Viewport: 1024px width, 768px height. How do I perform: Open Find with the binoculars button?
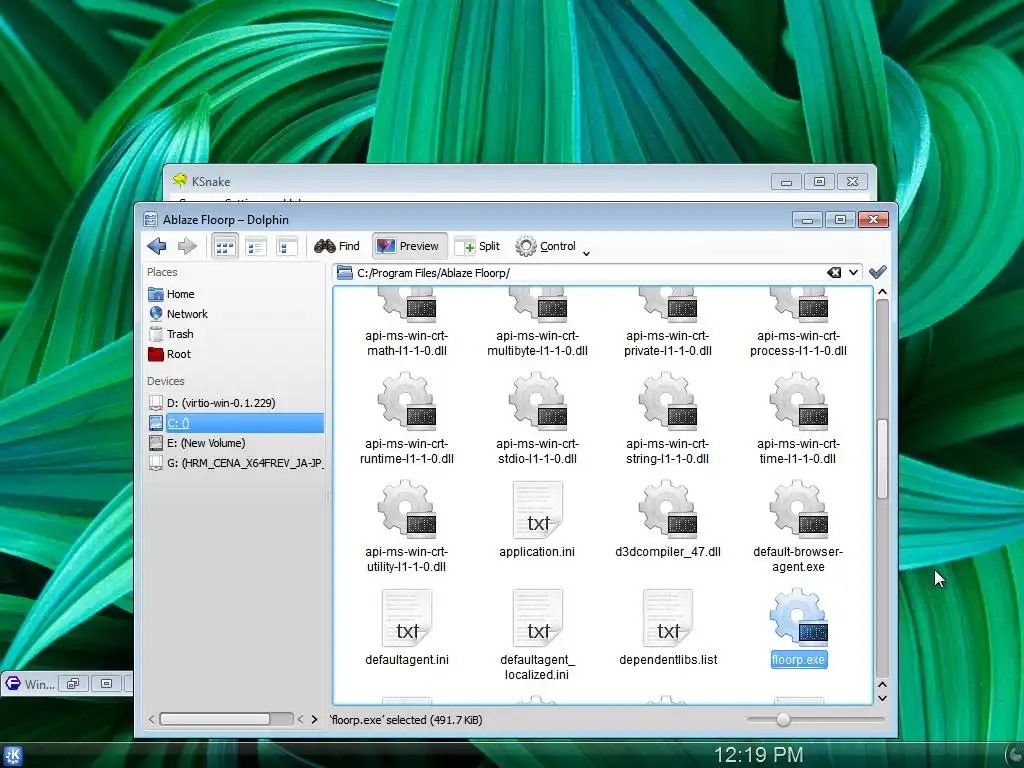337,246
